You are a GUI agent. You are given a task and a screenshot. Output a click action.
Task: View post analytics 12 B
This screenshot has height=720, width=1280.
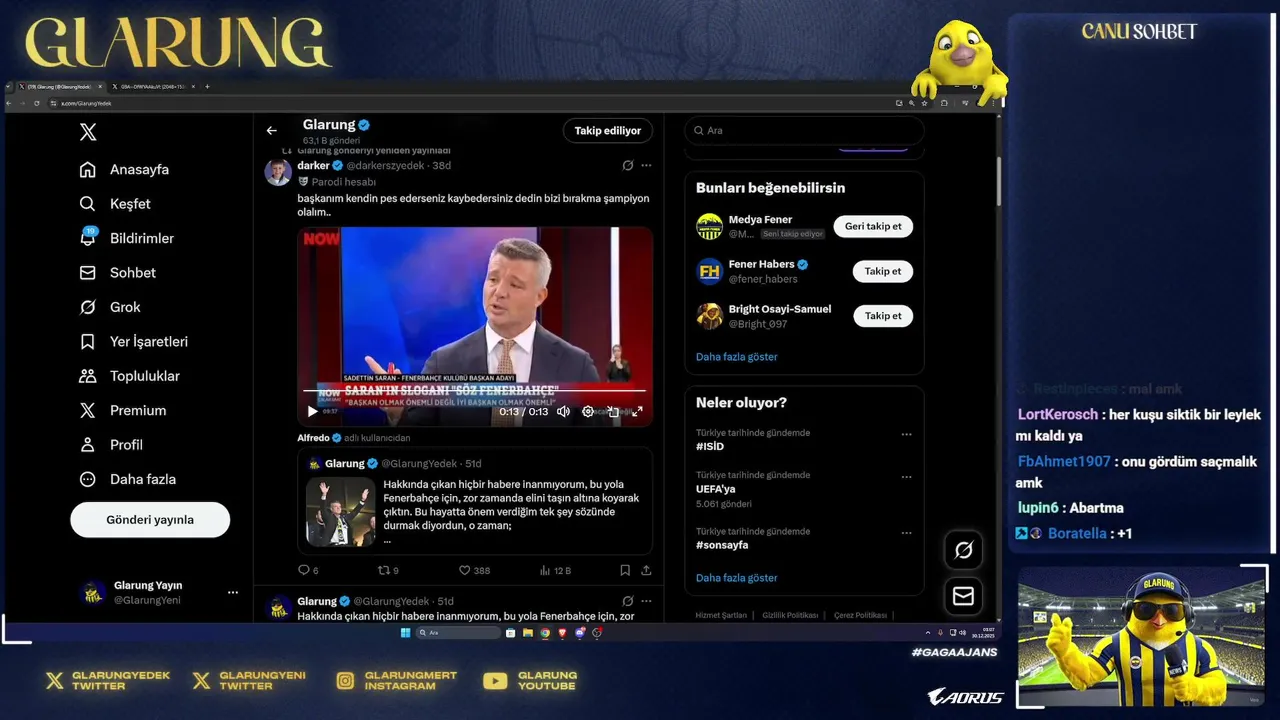(555, 570)
